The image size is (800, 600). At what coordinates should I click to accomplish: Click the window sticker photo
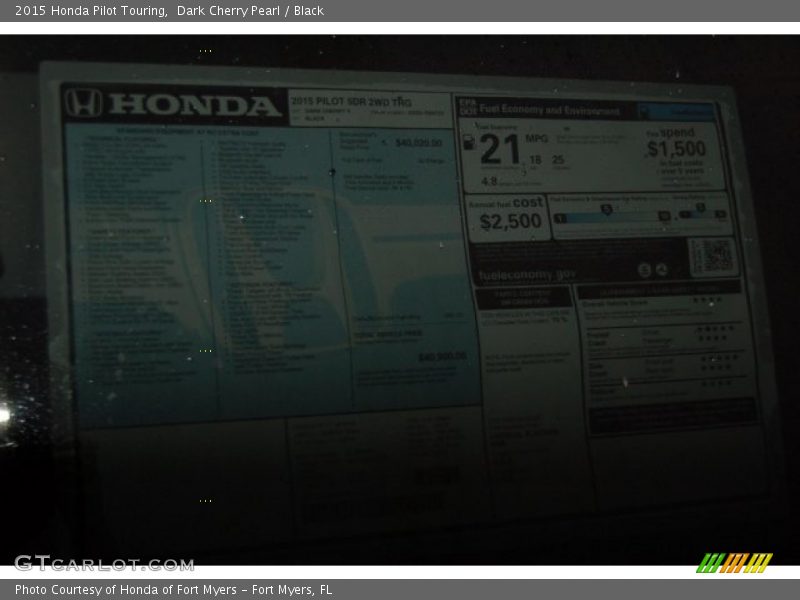click(x=400, y=300)
